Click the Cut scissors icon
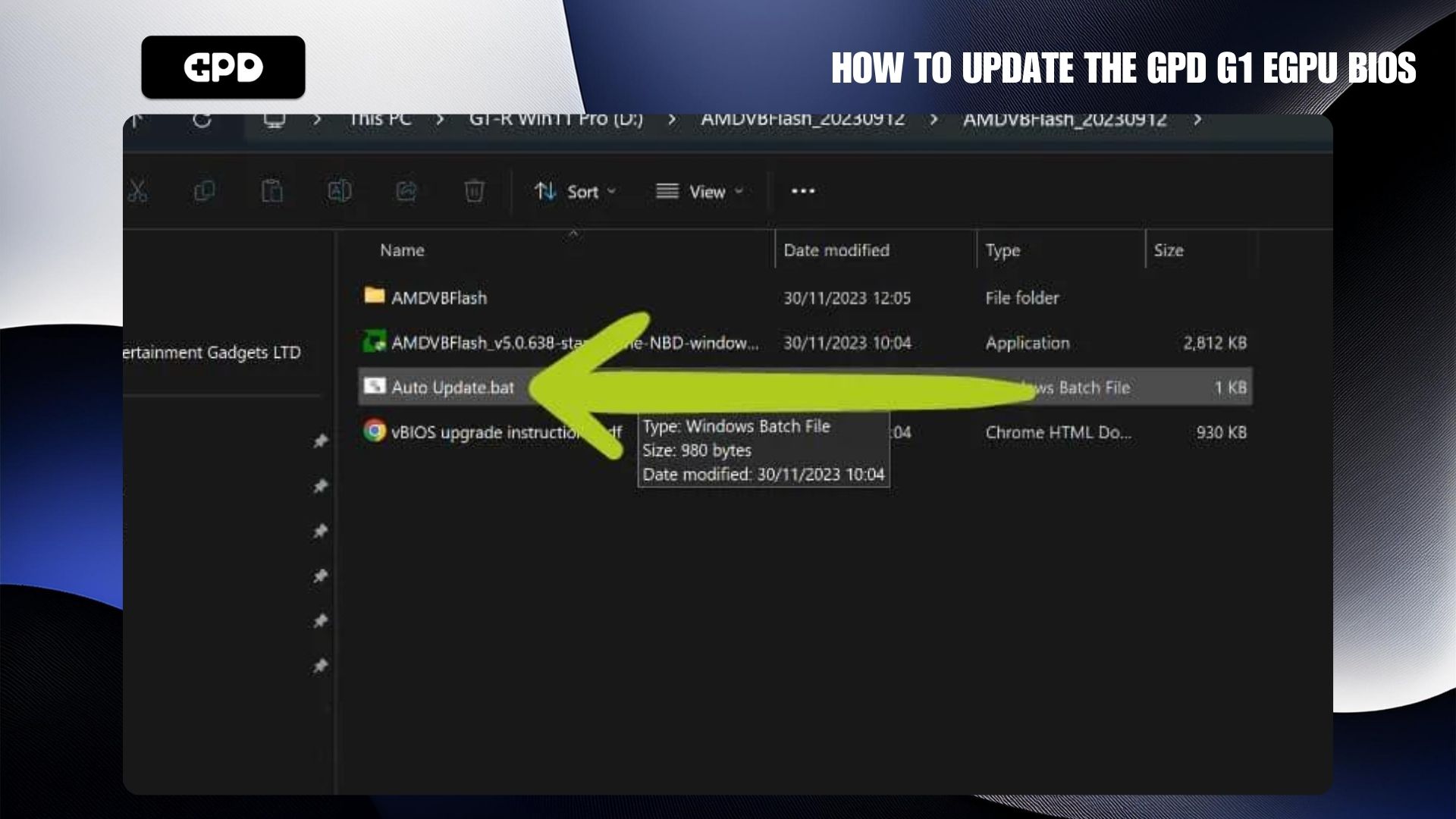The width and height of the screenshot is (1456, 819). pyautogui.click(x=137, y=191)
